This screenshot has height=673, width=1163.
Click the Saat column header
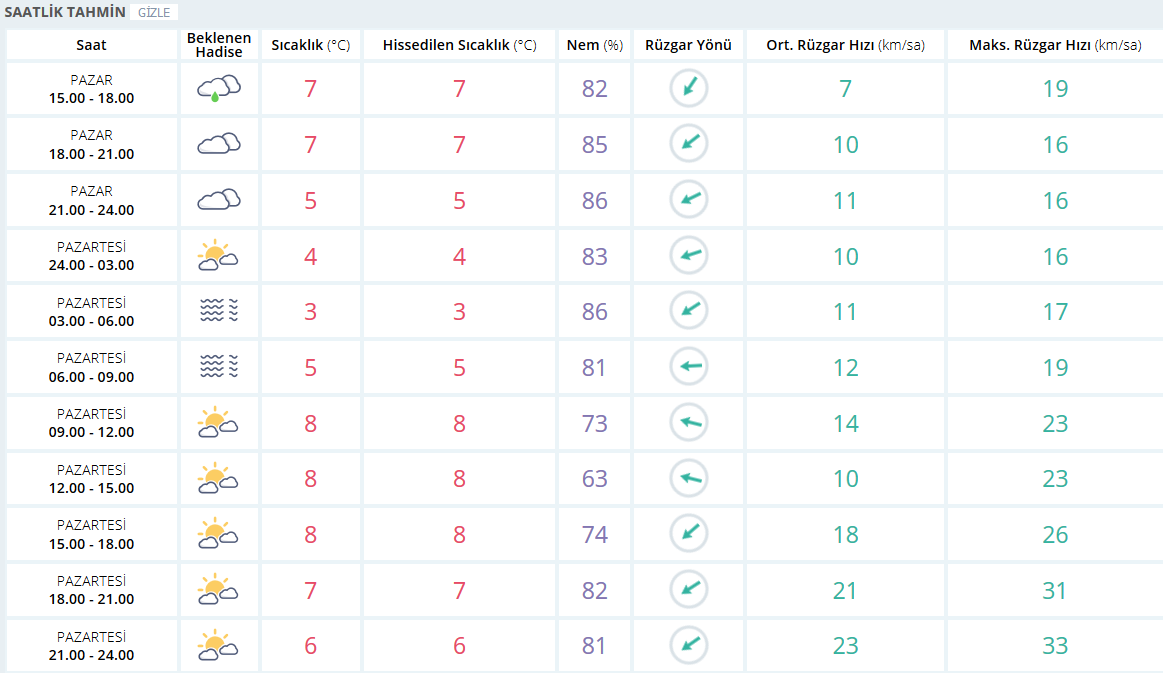91,45
